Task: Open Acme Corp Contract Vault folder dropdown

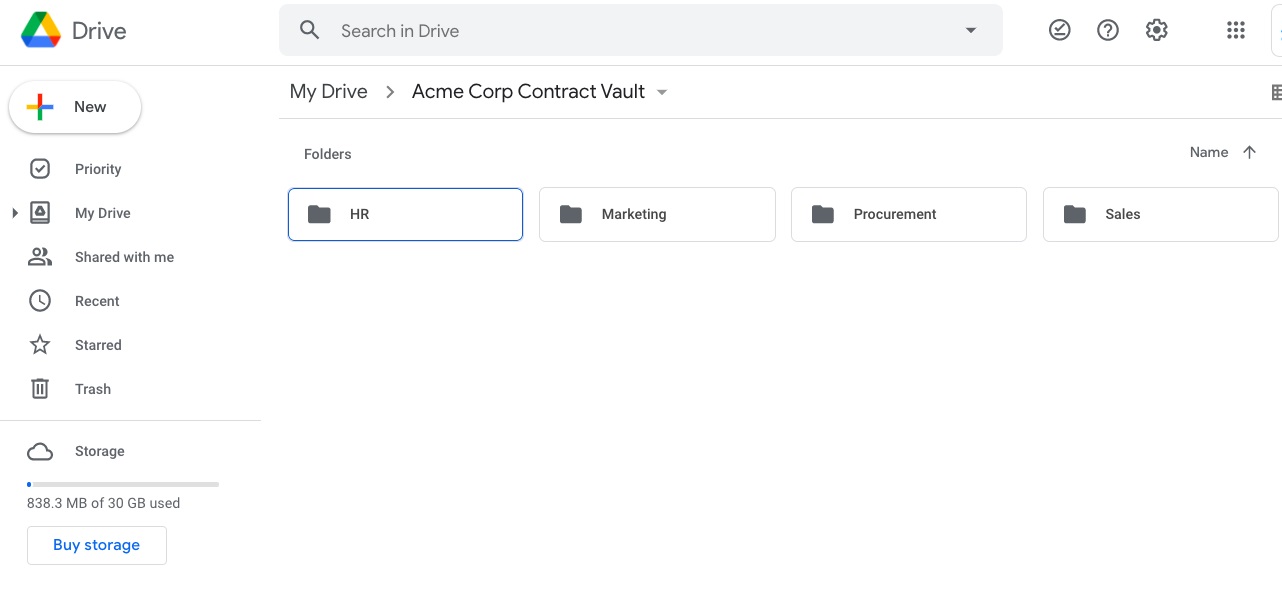Action: pos(662,92)
